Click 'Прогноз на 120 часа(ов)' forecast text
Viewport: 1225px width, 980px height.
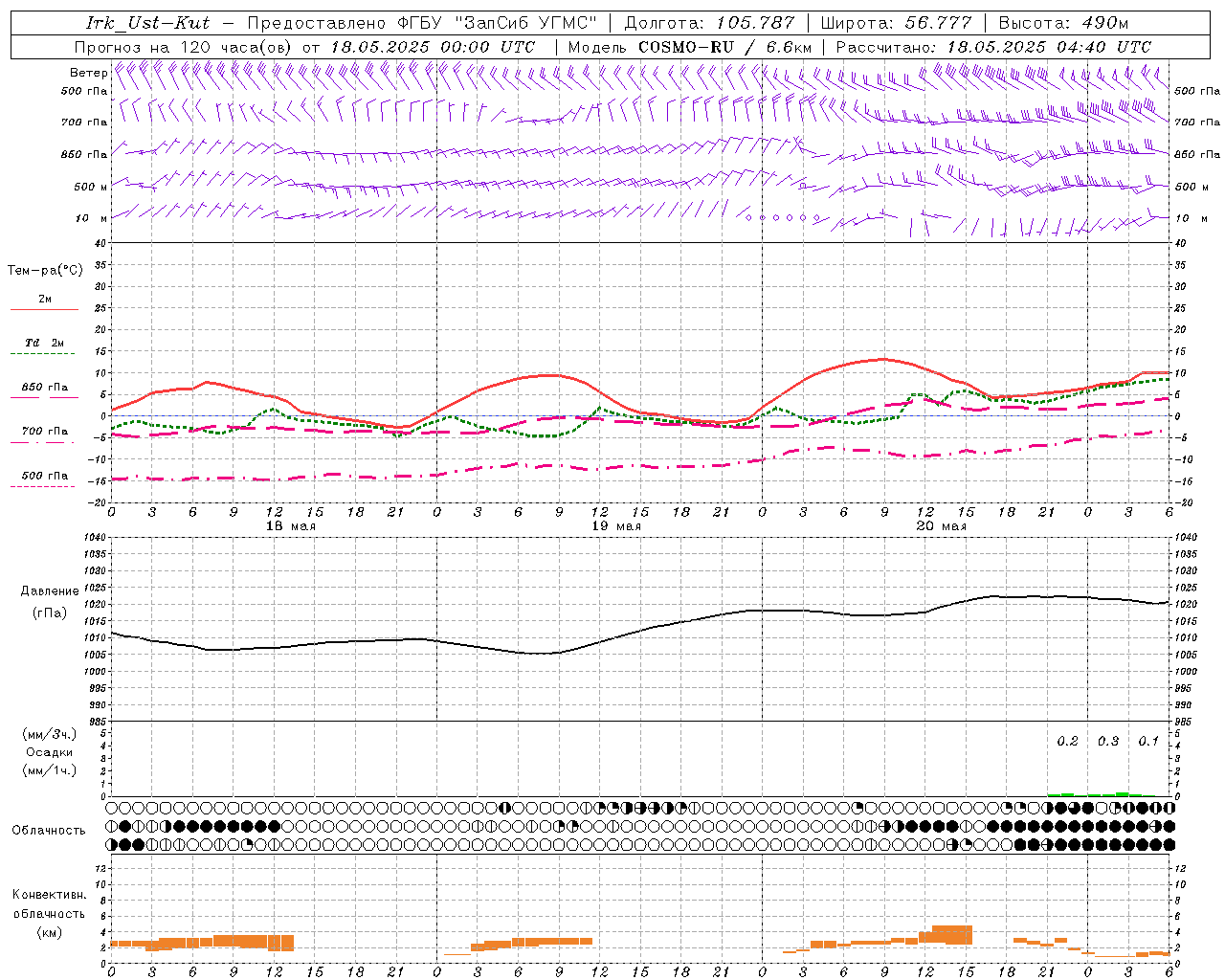point(184,47)
